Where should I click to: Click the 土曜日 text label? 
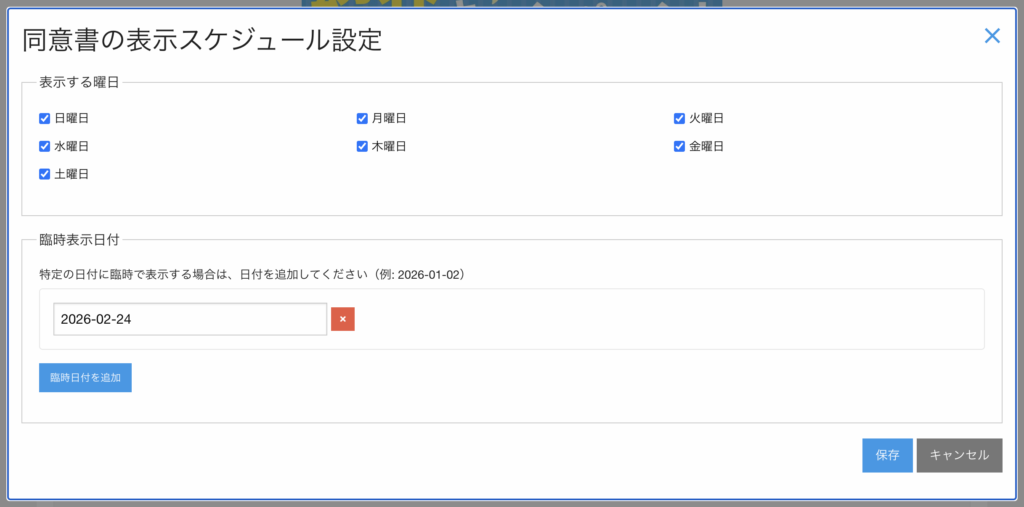pos(72,174)
